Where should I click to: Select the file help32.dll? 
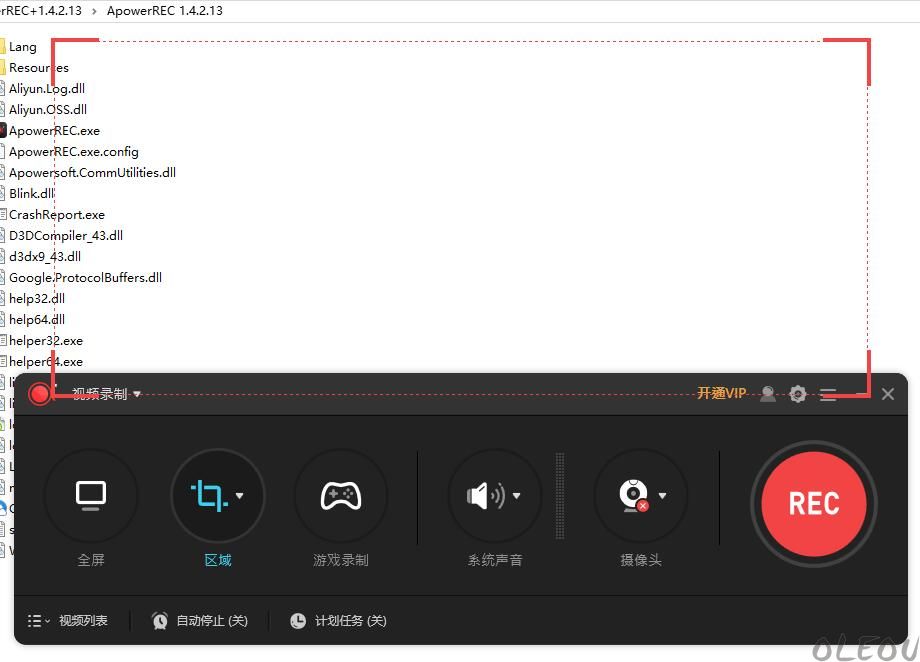pyautogui.click(x=36, y=299)
